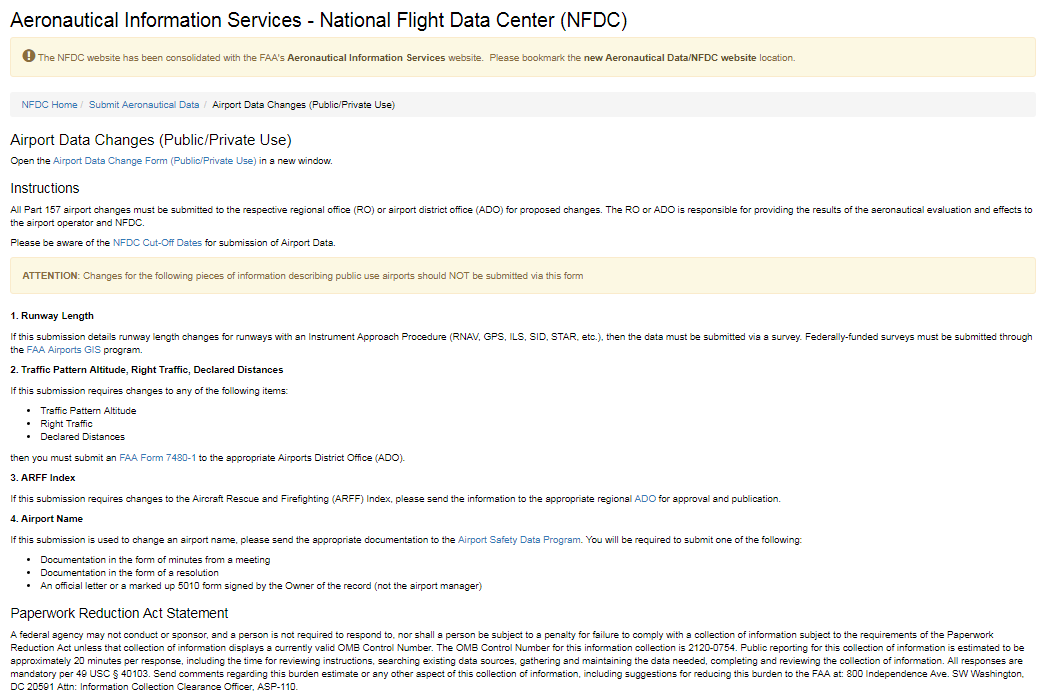Select the Submit Aeronautical Data breadcrumb
This screenshot has width=1047, height=697.
click(144, 104)
